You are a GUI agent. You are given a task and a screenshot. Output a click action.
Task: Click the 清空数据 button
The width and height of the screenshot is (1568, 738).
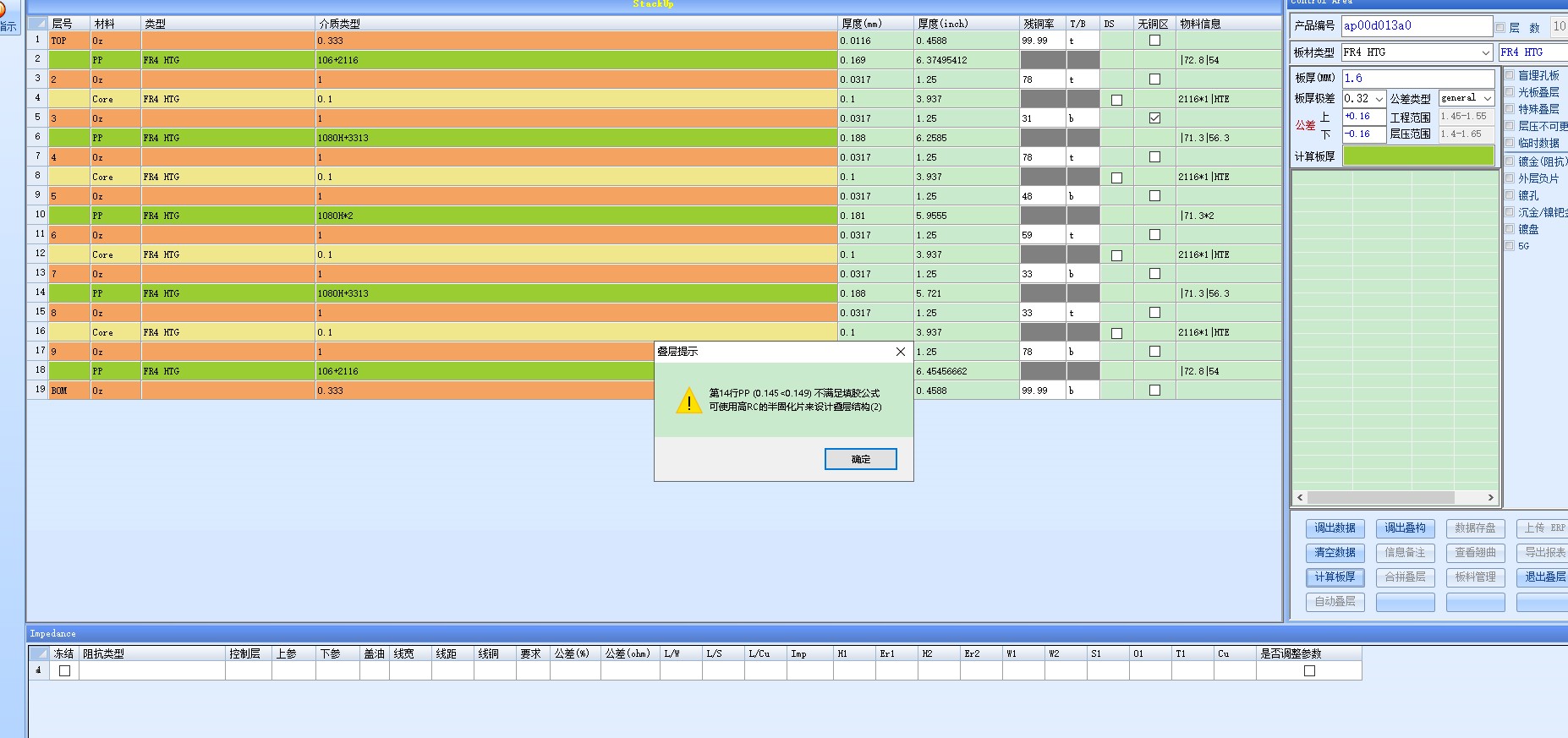(1335, 553)
